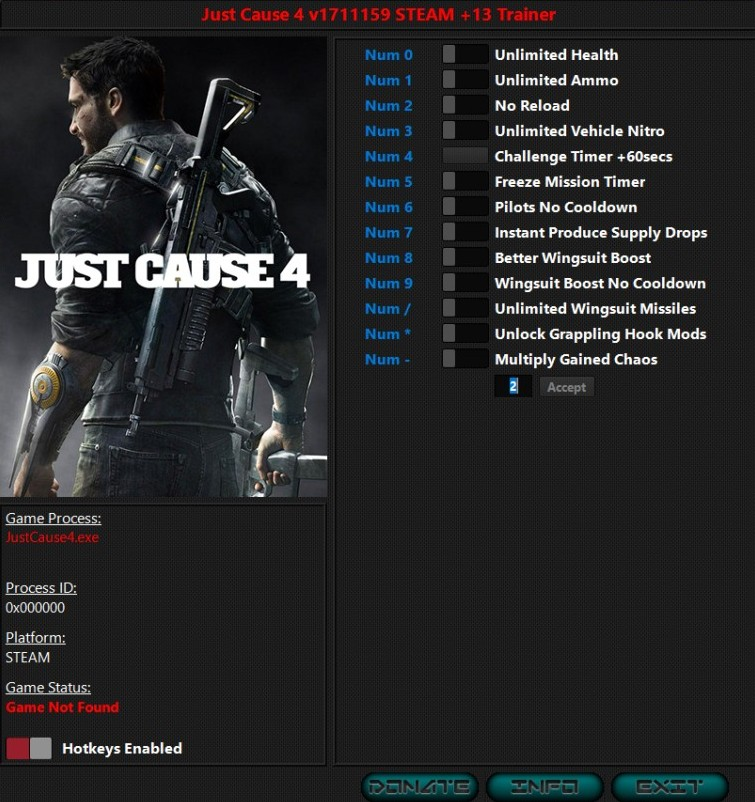Enable Multiply Gained Chaos toggle
The width and height of the screenshot is (755, 802).
[465, 359]
